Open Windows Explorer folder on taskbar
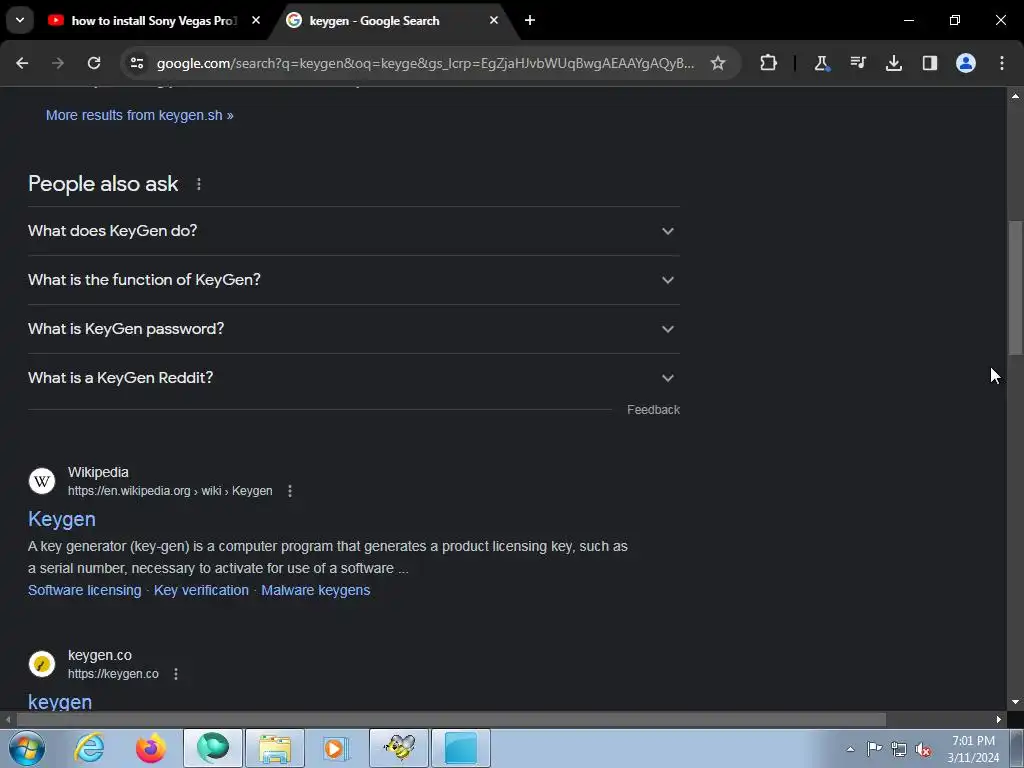Screen dimensions: 1024x768 pos(275,748)
